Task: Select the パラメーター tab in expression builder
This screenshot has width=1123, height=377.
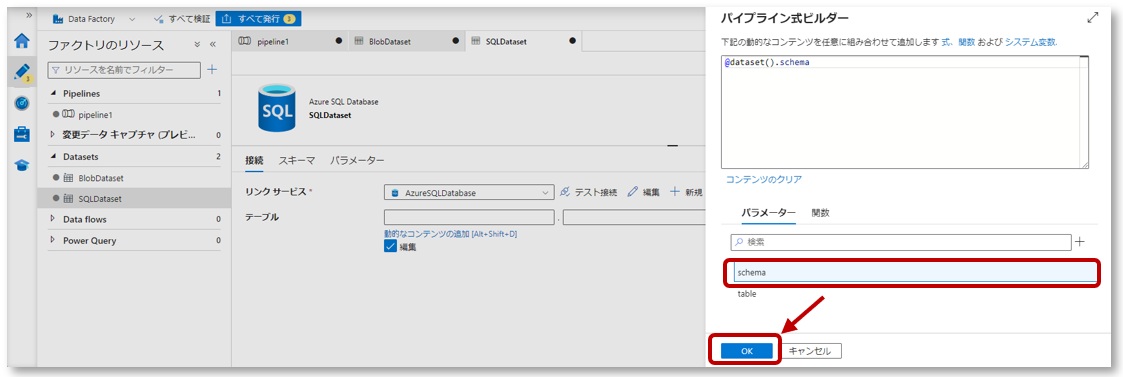Action: tap(768, 213)
